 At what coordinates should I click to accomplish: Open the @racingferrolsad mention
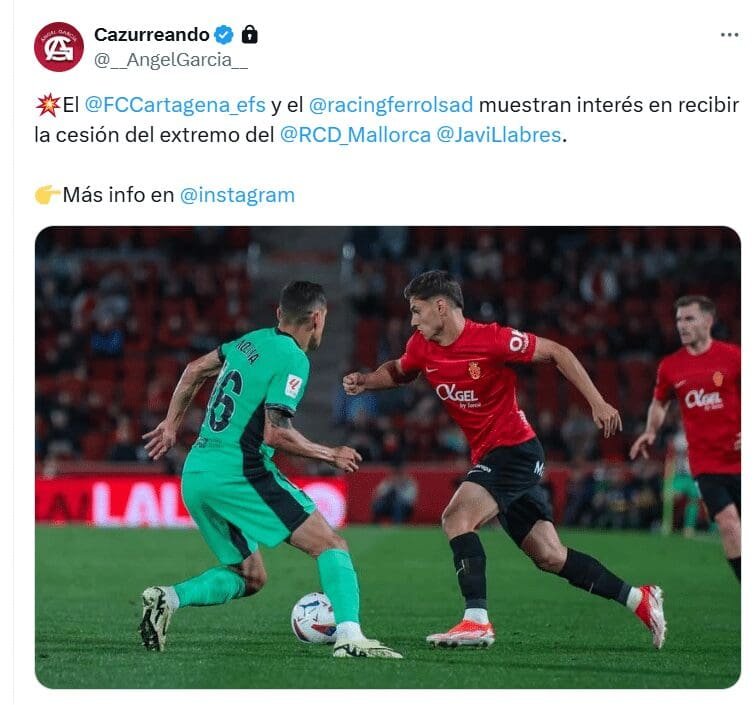tap(391, 106)
